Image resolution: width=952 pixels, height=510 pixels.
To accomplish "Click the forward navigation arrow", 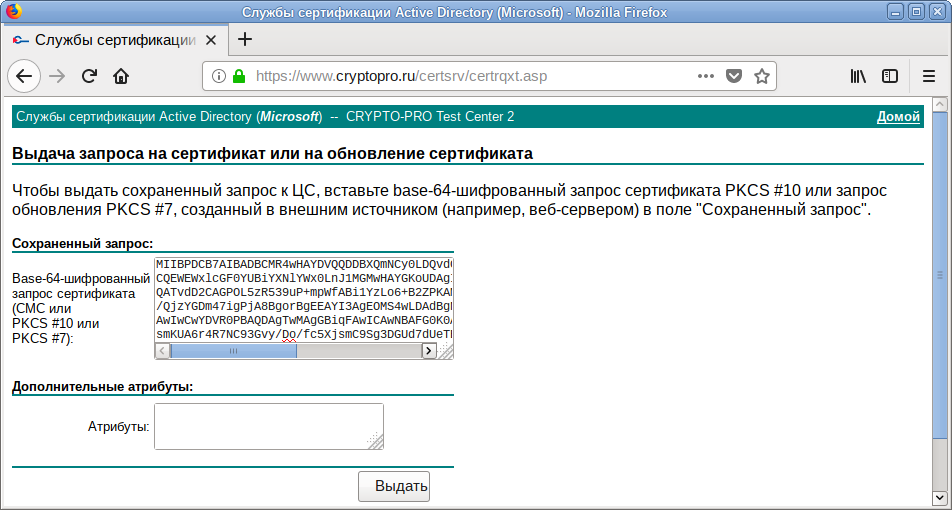I will point(57,76).
